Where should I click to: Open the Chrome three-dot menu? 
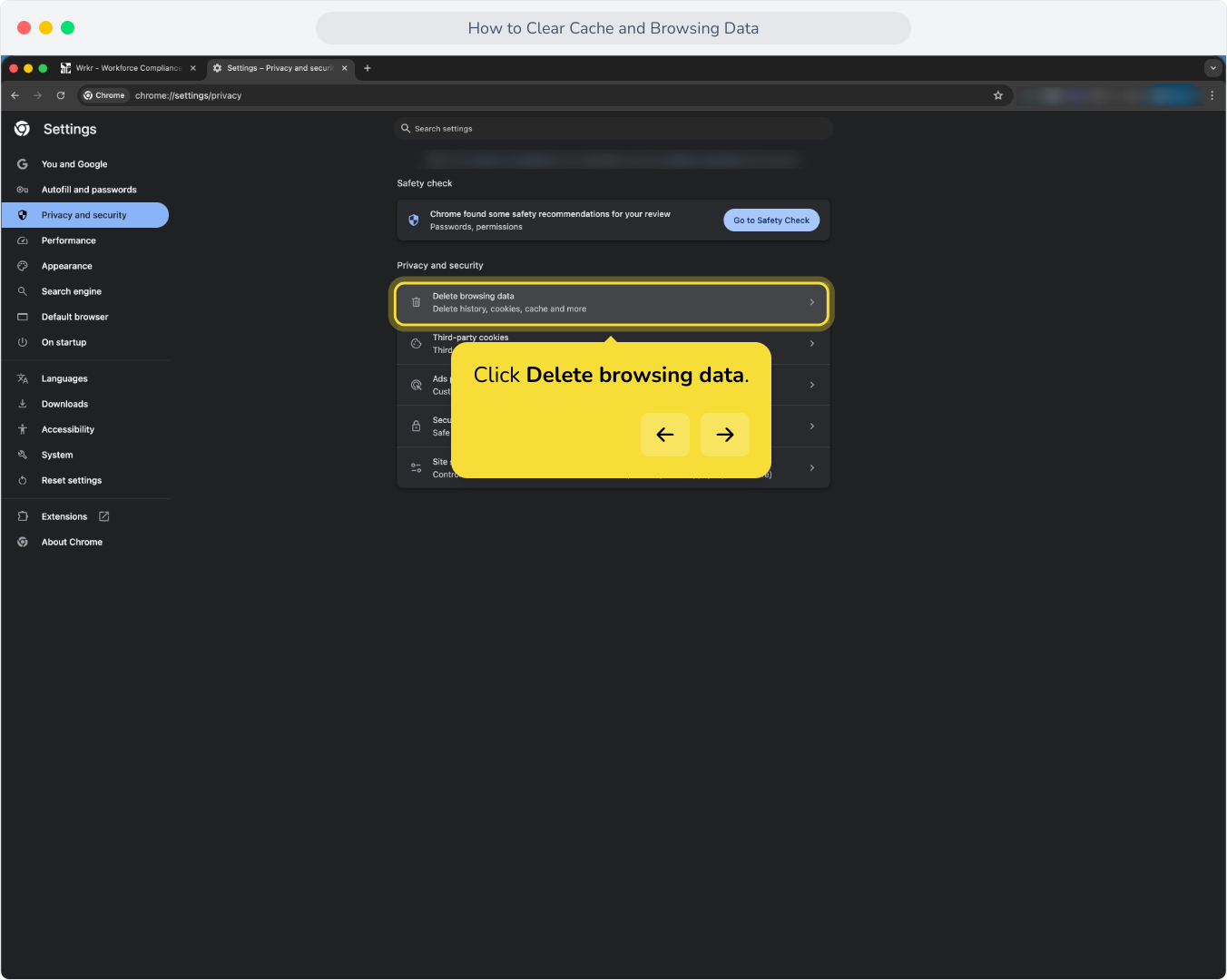(1212, 95)
